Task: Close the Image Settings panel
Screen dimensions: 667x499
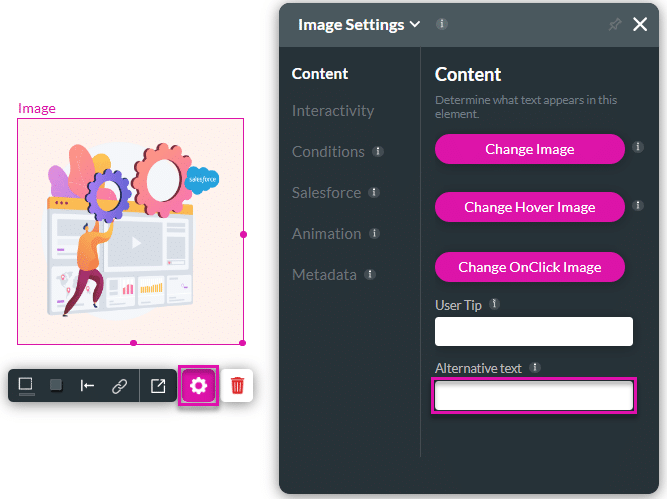Action: pyautogui.click(x=640, y=24)
